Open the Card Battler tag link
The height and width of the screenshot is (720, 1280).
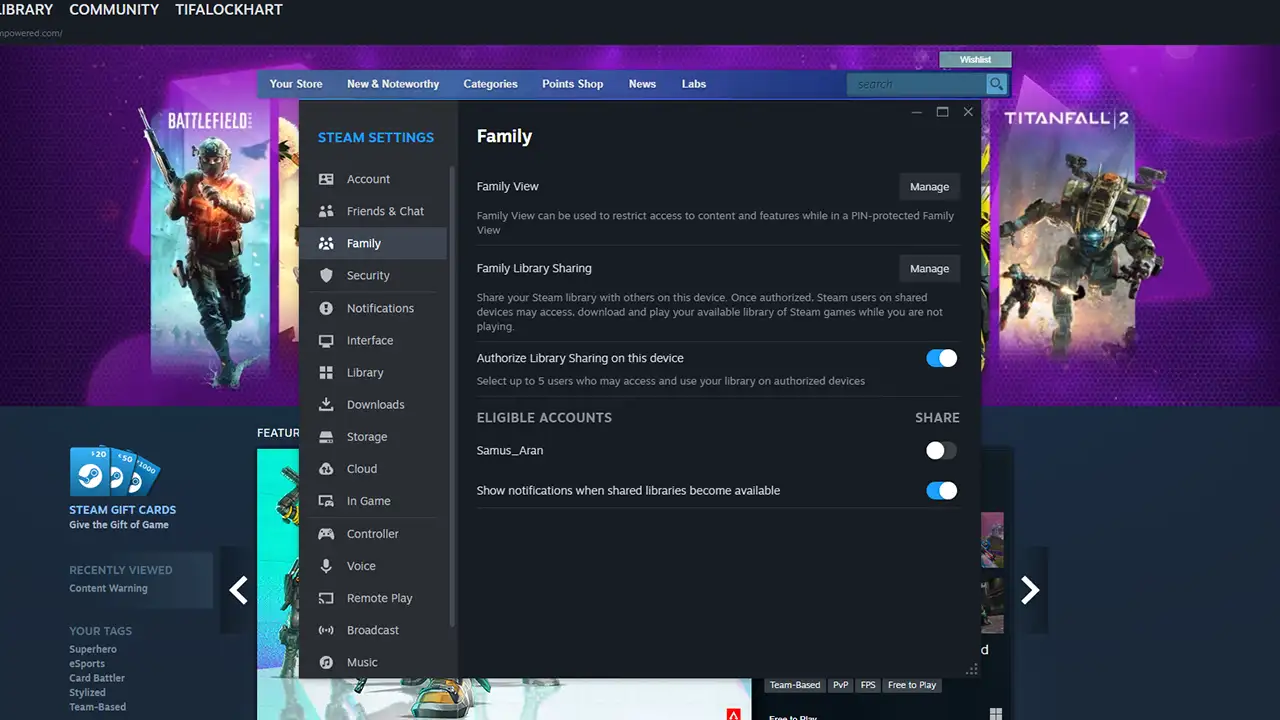(x=97, y=678)
